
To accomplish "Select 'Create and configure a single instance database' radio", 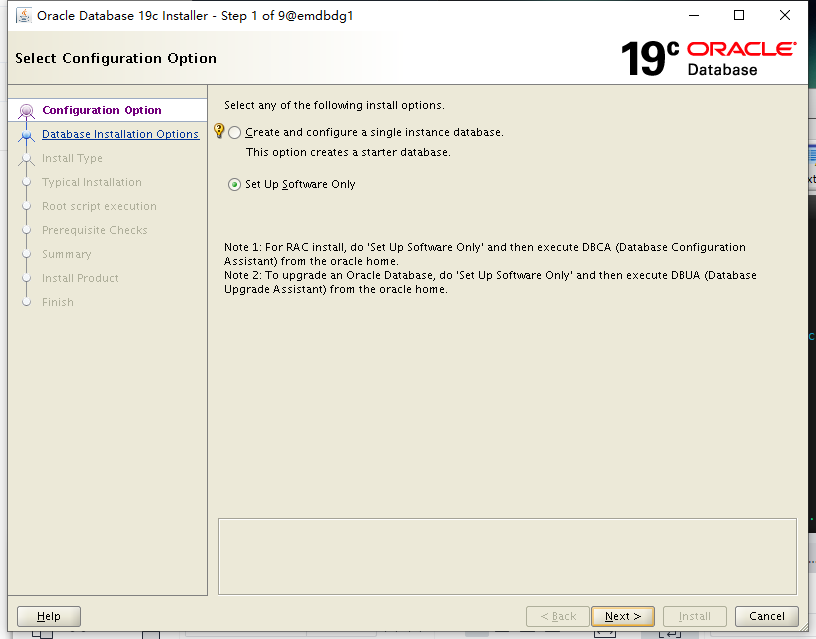I will [235, 133].
